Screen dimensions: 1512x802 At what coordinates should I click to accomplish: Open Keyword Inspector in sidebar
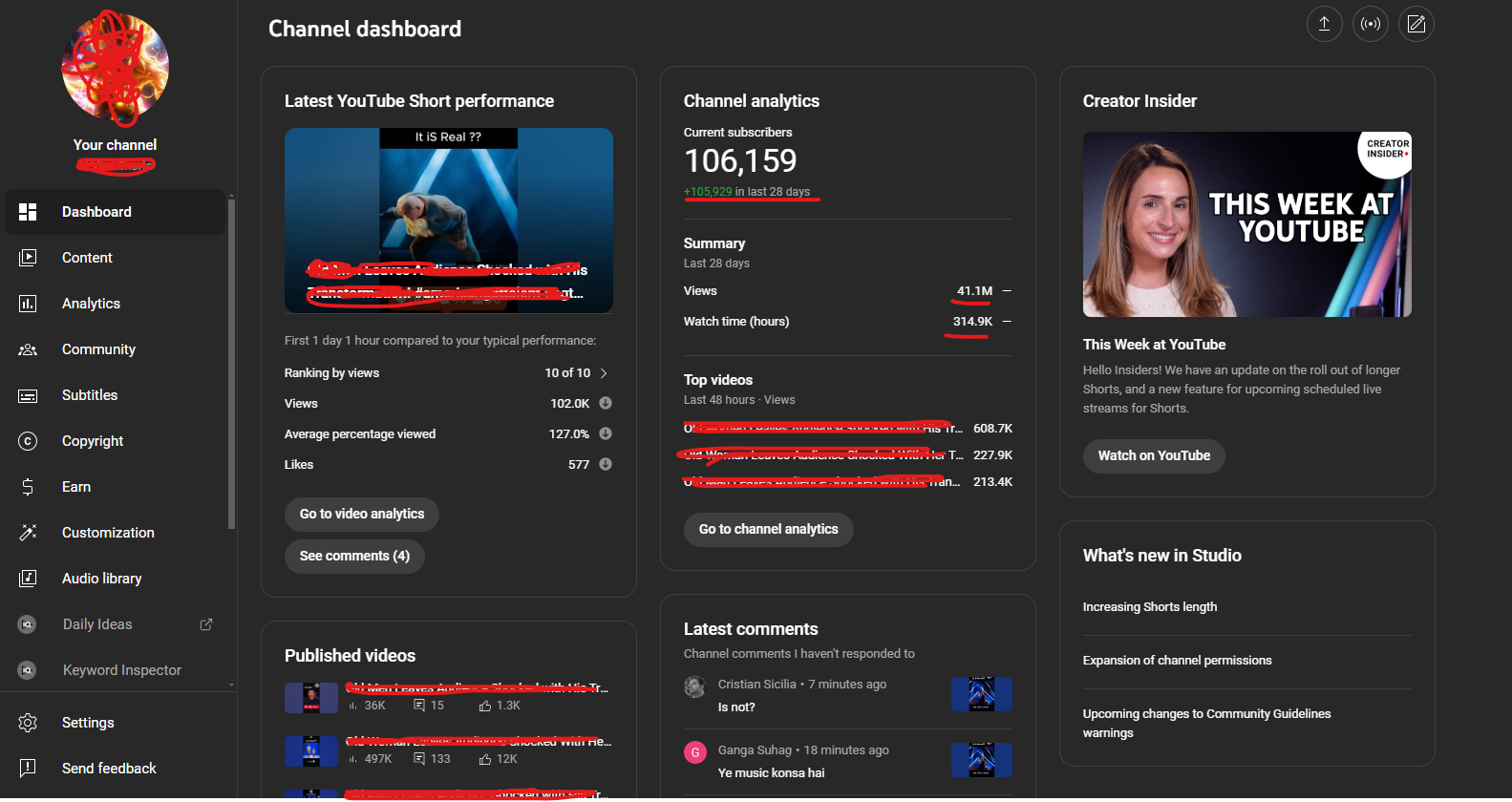coord(116,670)
